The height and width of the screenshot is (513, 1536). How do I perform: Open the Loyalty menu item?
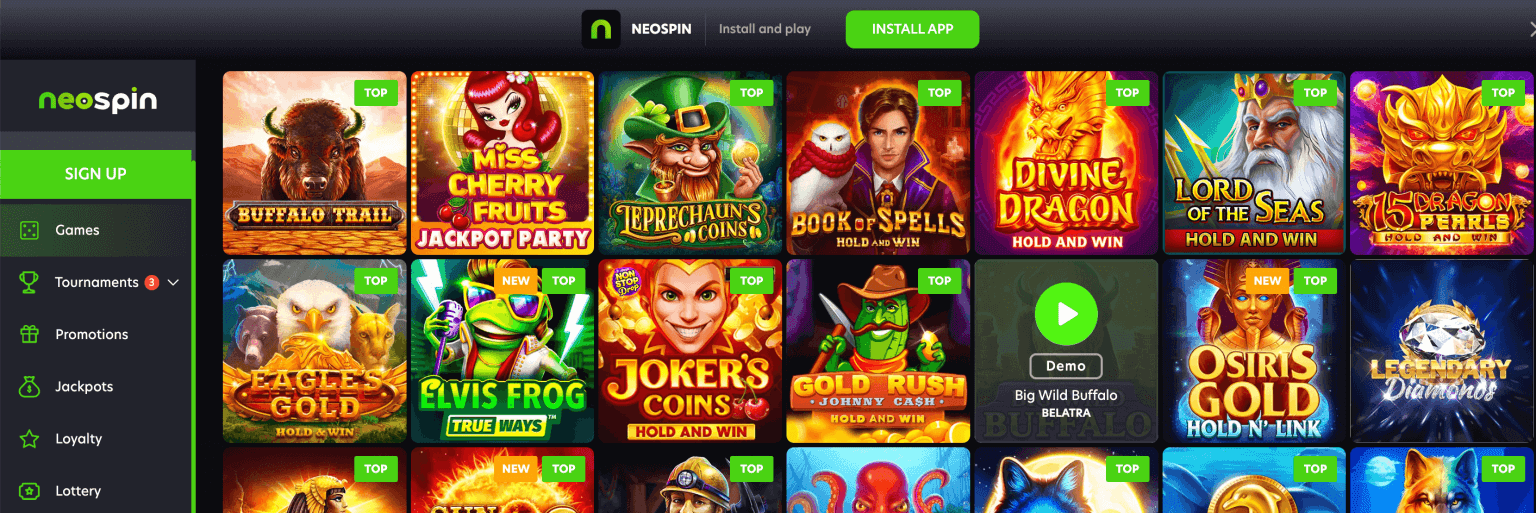pos(96,438)
